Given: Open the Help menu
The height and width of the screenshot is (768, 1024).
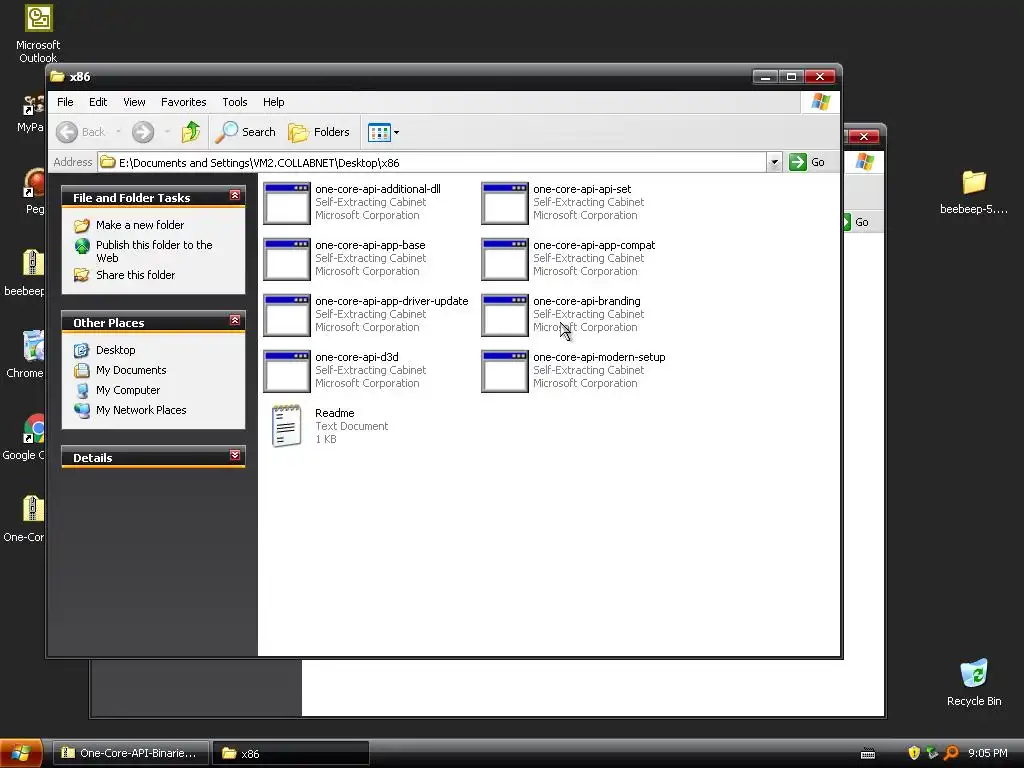Looking at the screenshot, I should [x=274, y=102].
